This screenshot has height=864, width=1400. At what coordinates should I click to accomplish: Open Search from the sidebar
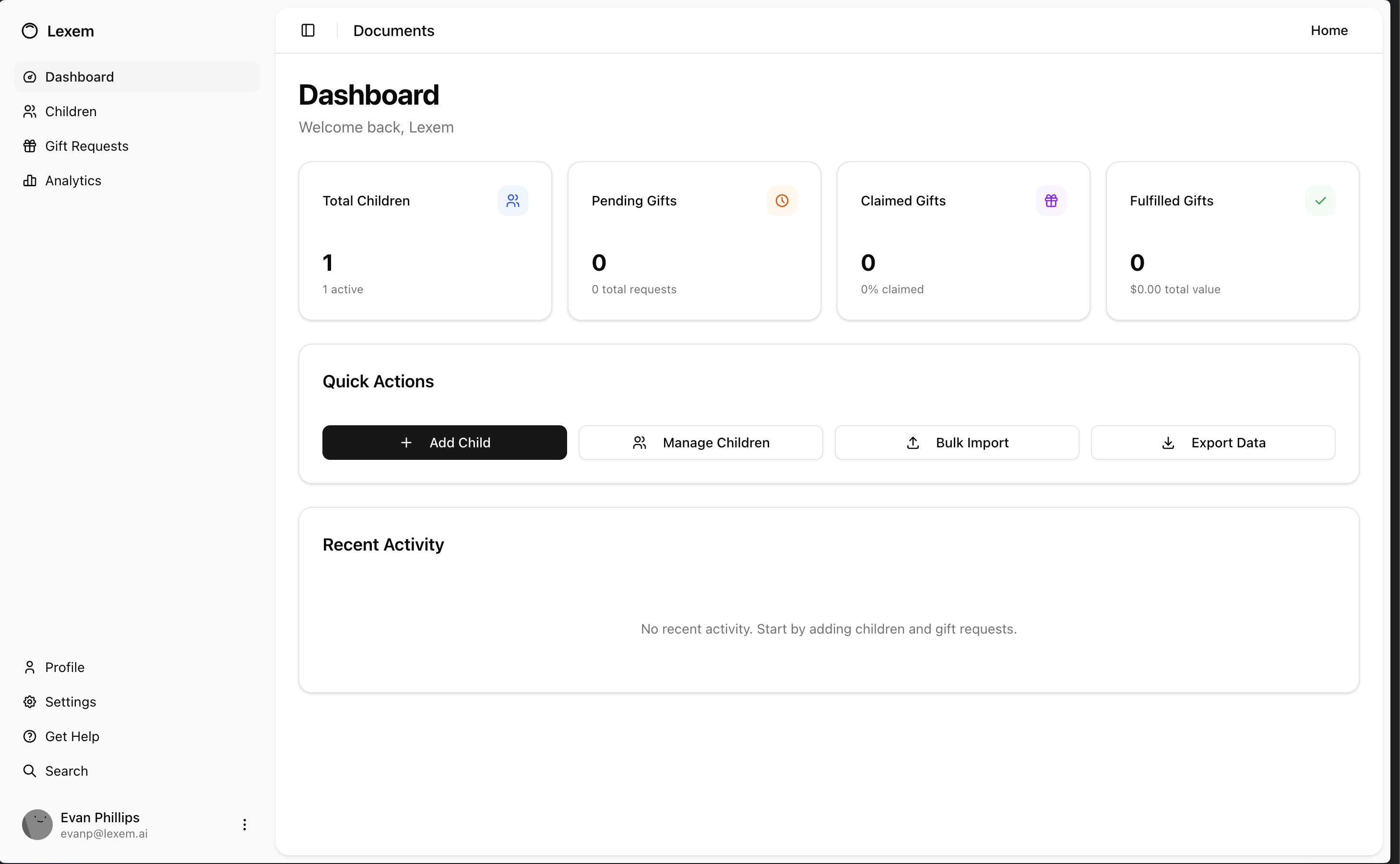pyautogui.click(x=66, y=771)
